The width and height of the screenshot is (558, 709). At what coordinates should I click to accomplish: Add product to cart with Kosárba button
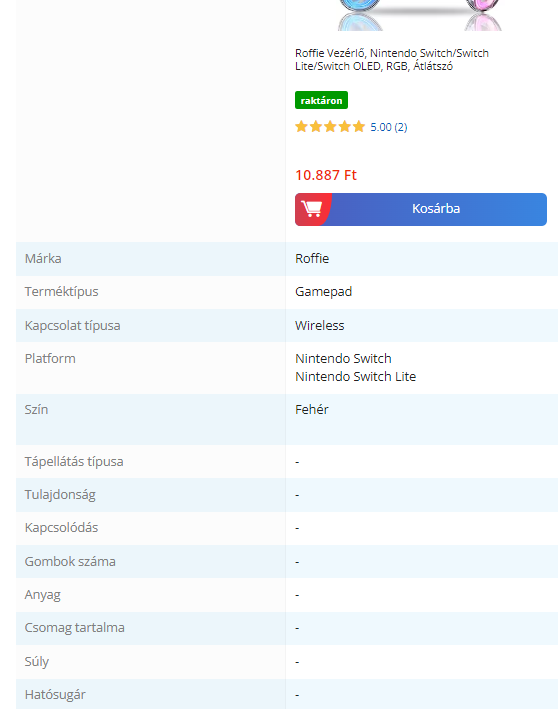click(421, 209)
